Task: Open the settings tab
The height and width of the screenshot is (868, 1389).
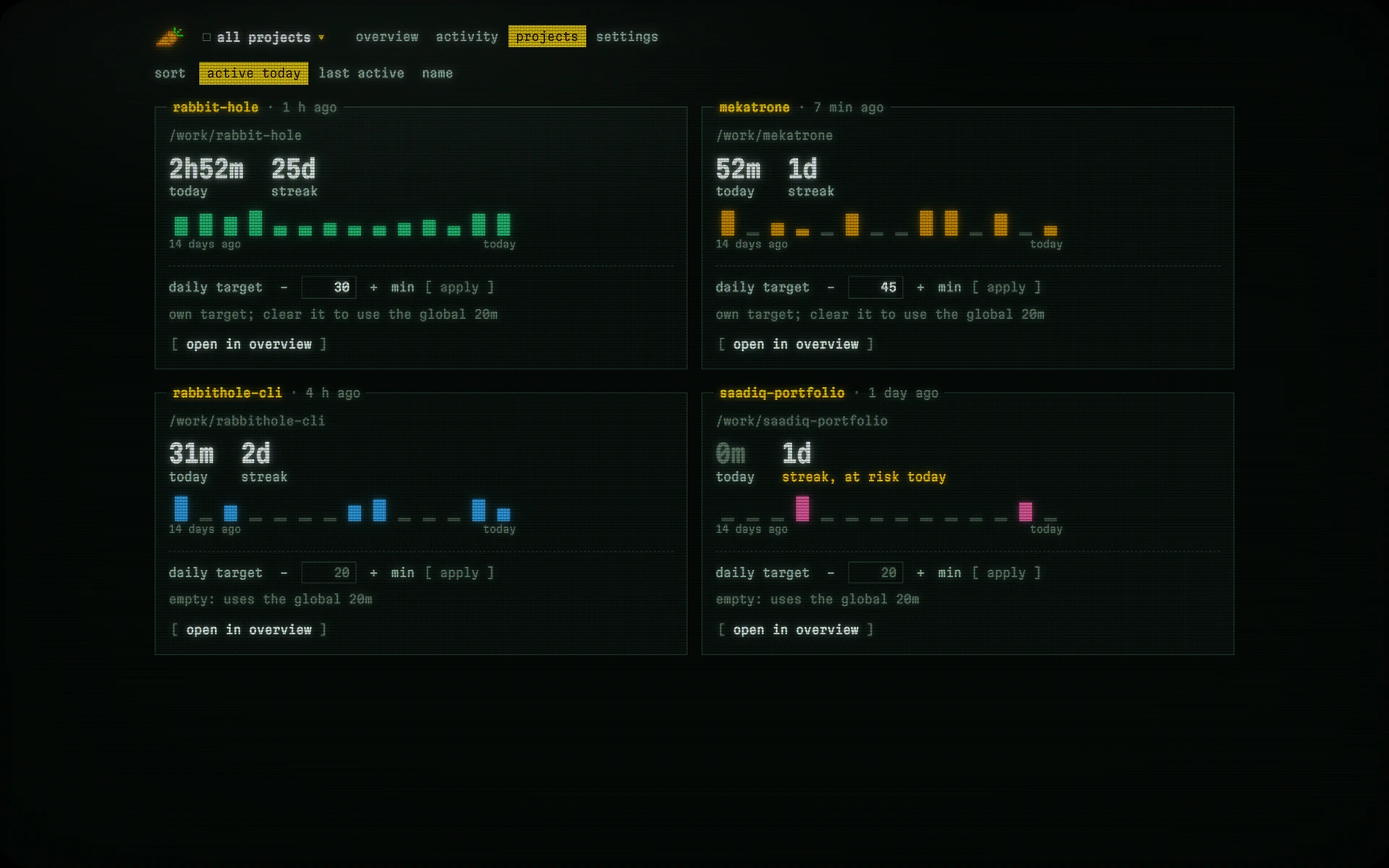Action: (x=627, y=37)
